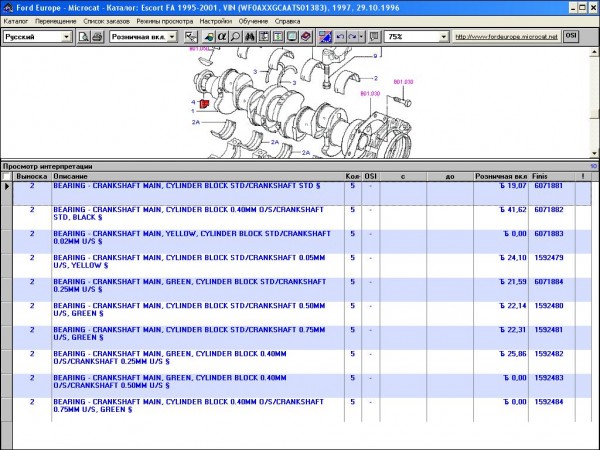
Task: Open the Настройки menu
Action: 216,21
